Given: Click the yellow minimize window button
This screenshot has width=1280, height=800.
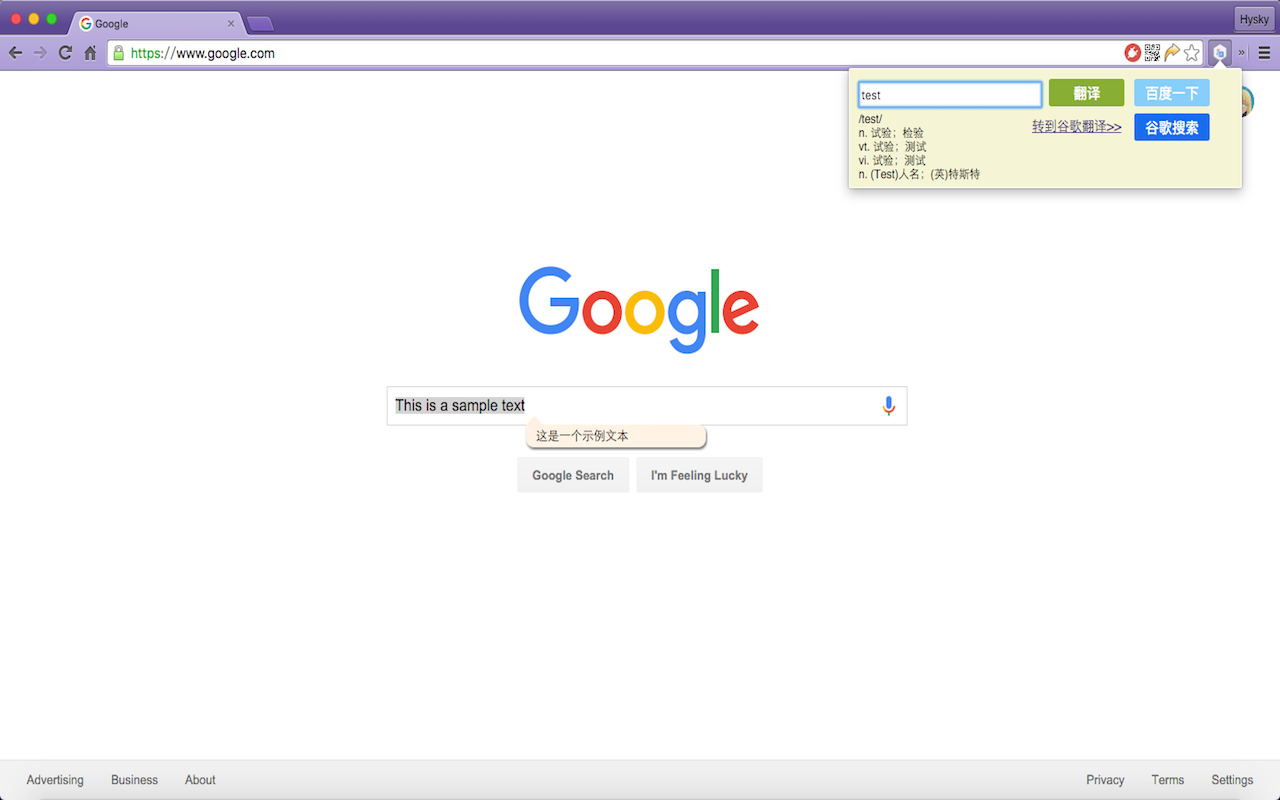Looking at the screenshot, I should [34, 19].
